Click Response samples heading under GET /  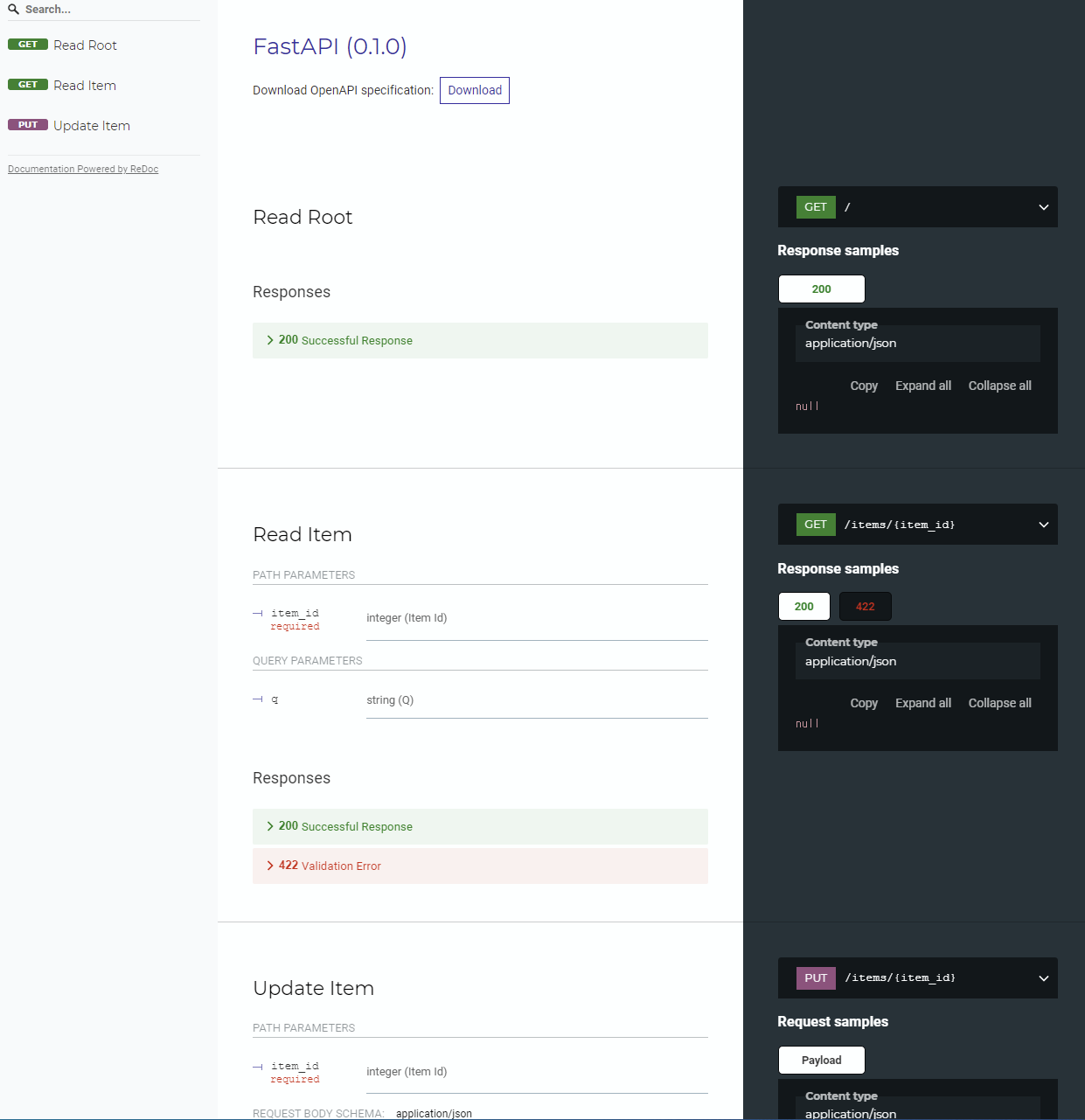(x=838, y=251)
